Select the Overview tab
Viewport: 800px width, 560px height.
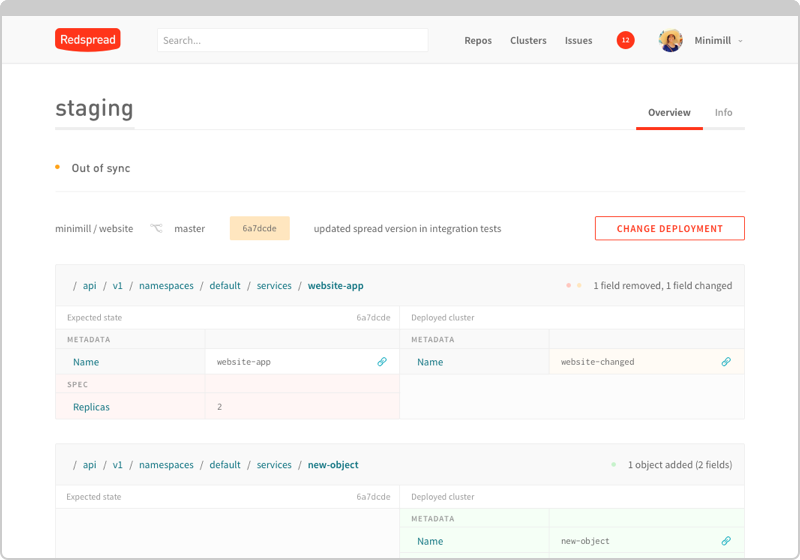[669, 113]
